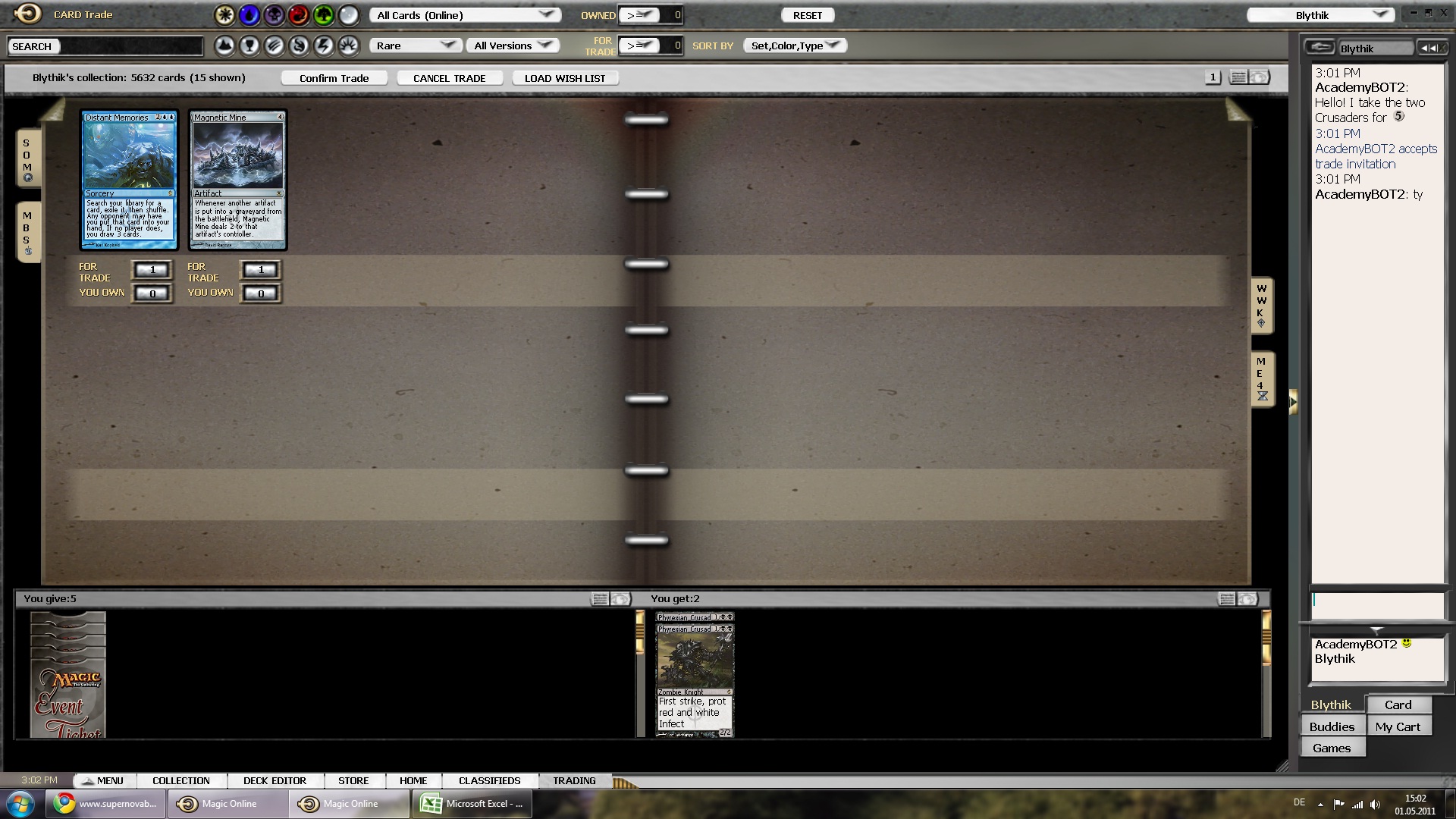Click the instant lightning bolt type icon
Image resolution: width=1456 pixels, height=819 pixels.
tap(324, 46)
